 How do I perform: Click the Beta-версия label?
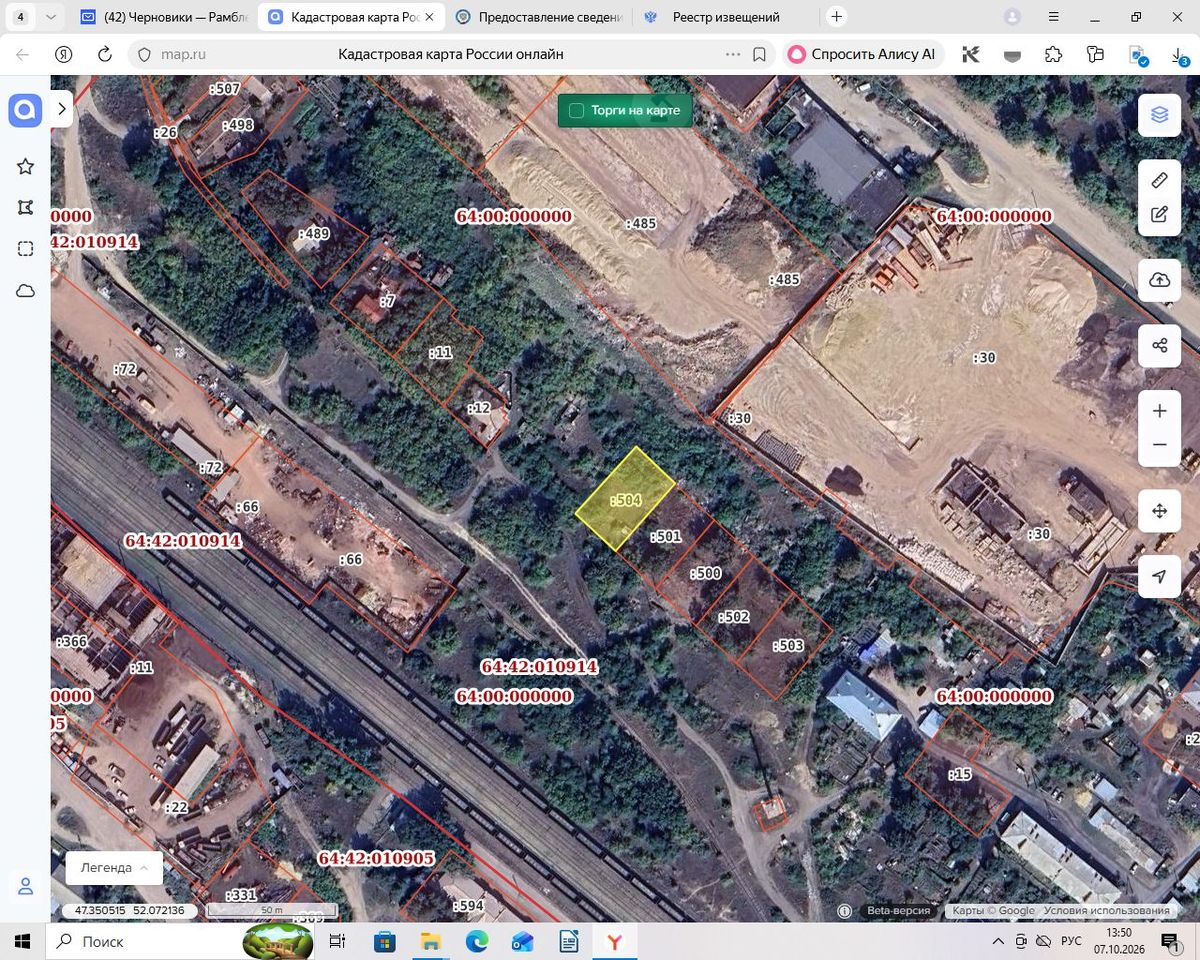tap(898, 911)
